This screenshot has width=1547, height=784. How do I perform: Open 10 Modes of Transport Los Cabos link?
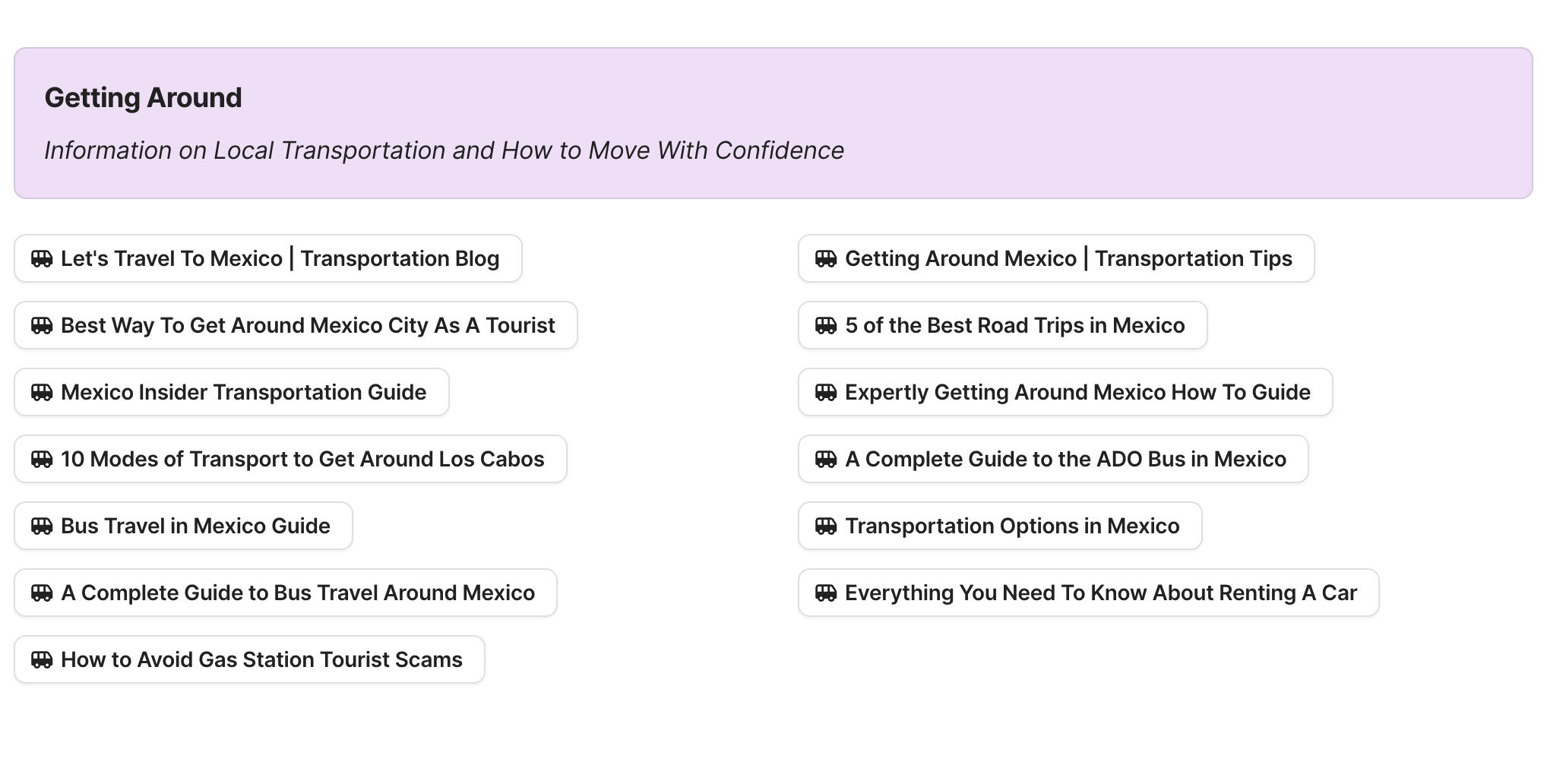click(302, 460)
